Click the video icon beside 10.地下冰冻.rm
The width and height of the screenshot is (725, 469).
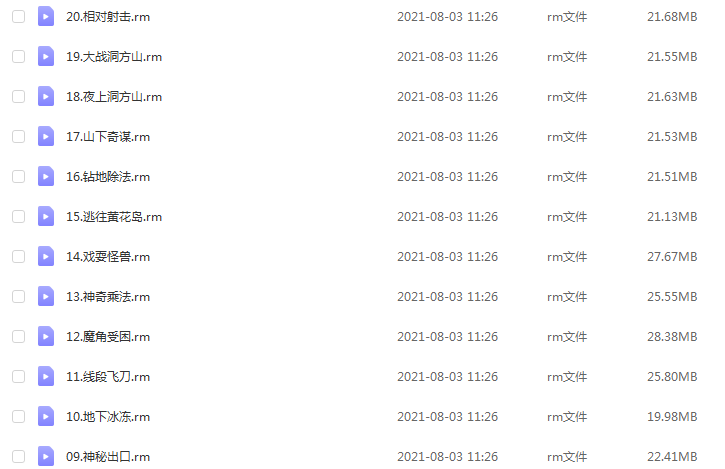pos(46,417)
